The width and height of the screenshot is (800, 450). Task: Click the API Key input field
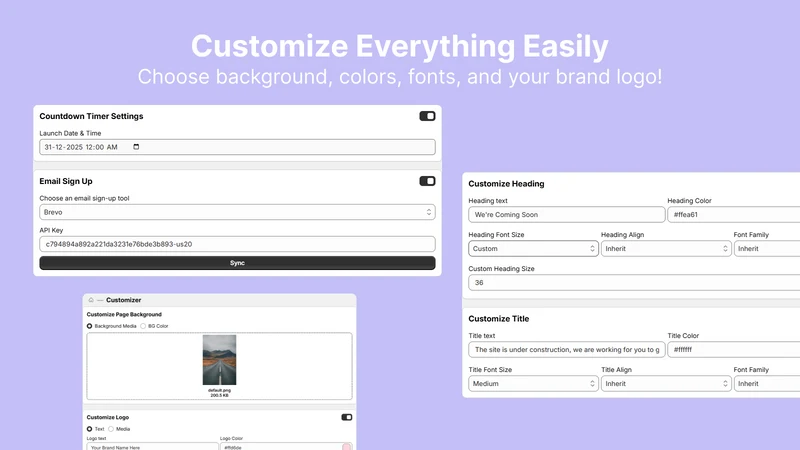[x=237, y=244]
